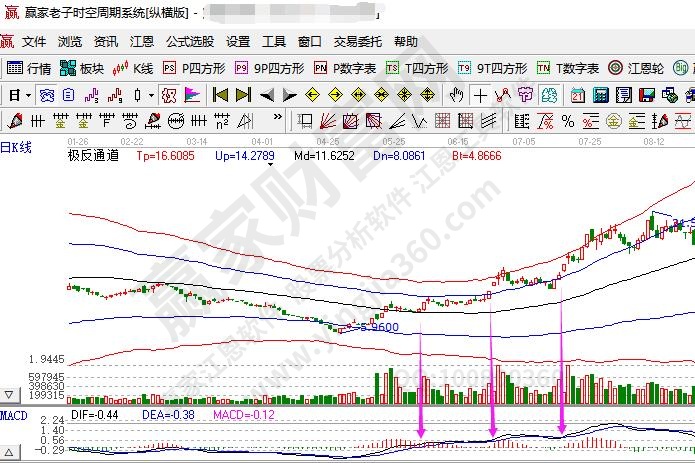
Task: Expand the 日 period dropdown
Action: coord(29,95)
